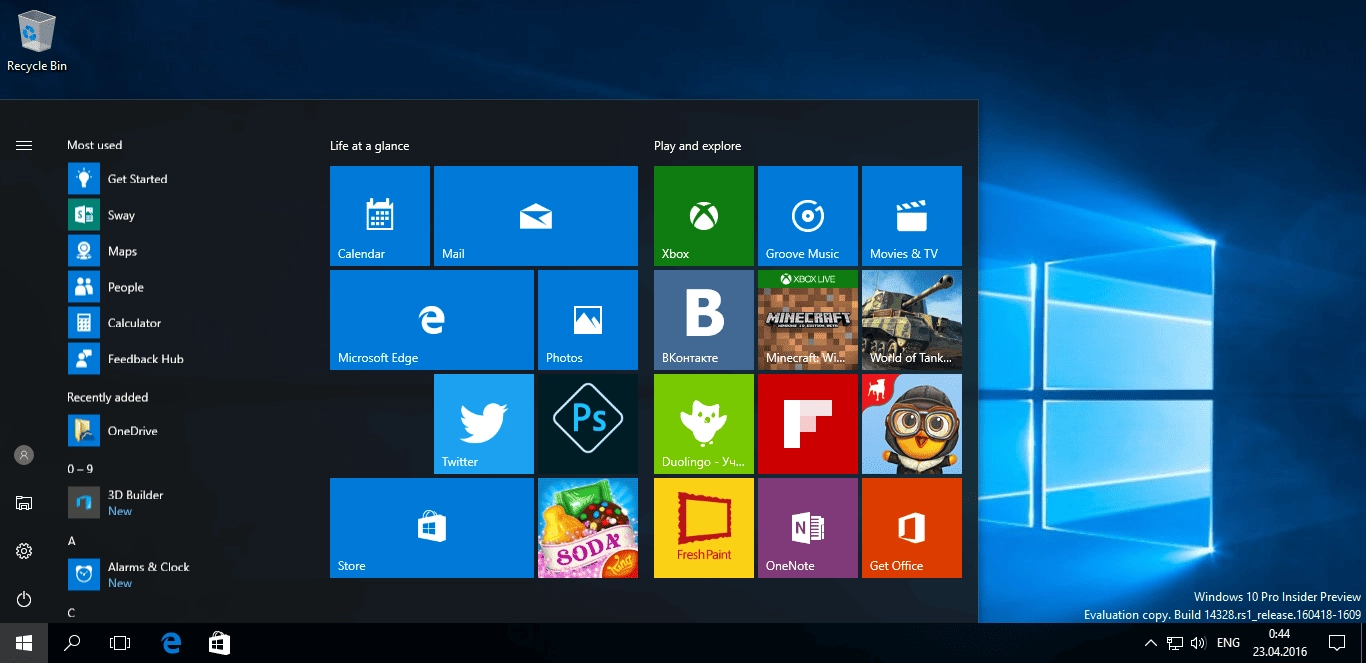Open the Photos tile
The width and height of the screenshot is (1366, 663).
(588, 320)
